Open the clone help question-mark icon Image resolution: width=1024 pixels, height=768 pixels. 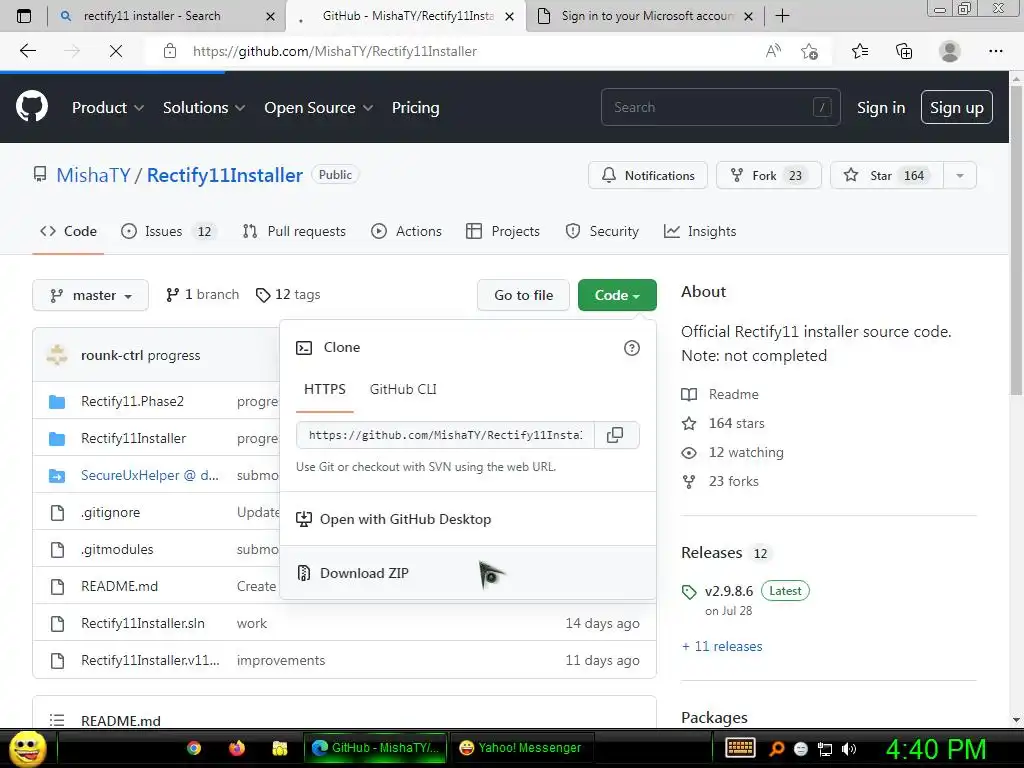point(632,348)
